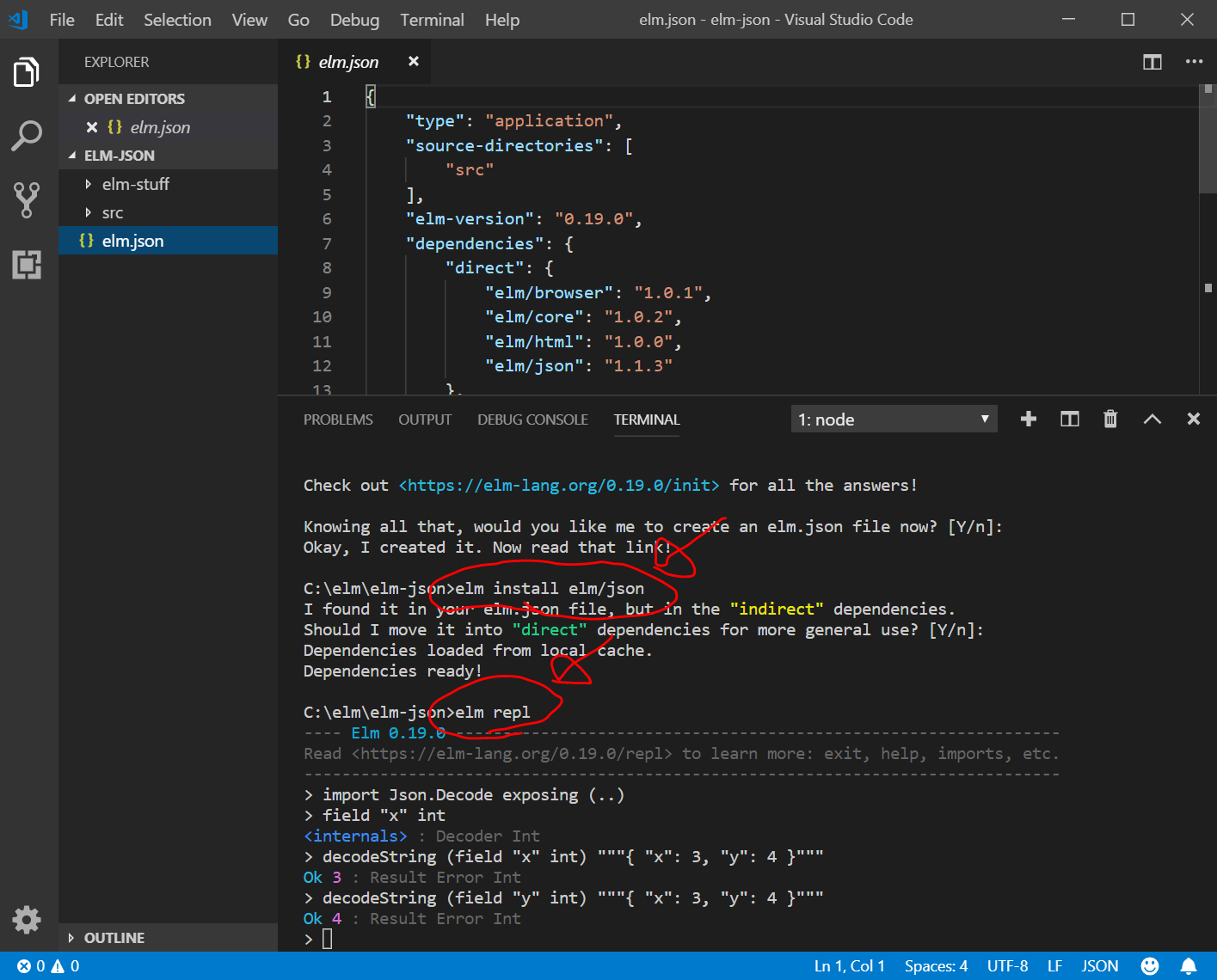Close elm.json in Open Editors list
The width and height of the screenshot is (1217, 980).
(x=92, y=127)
